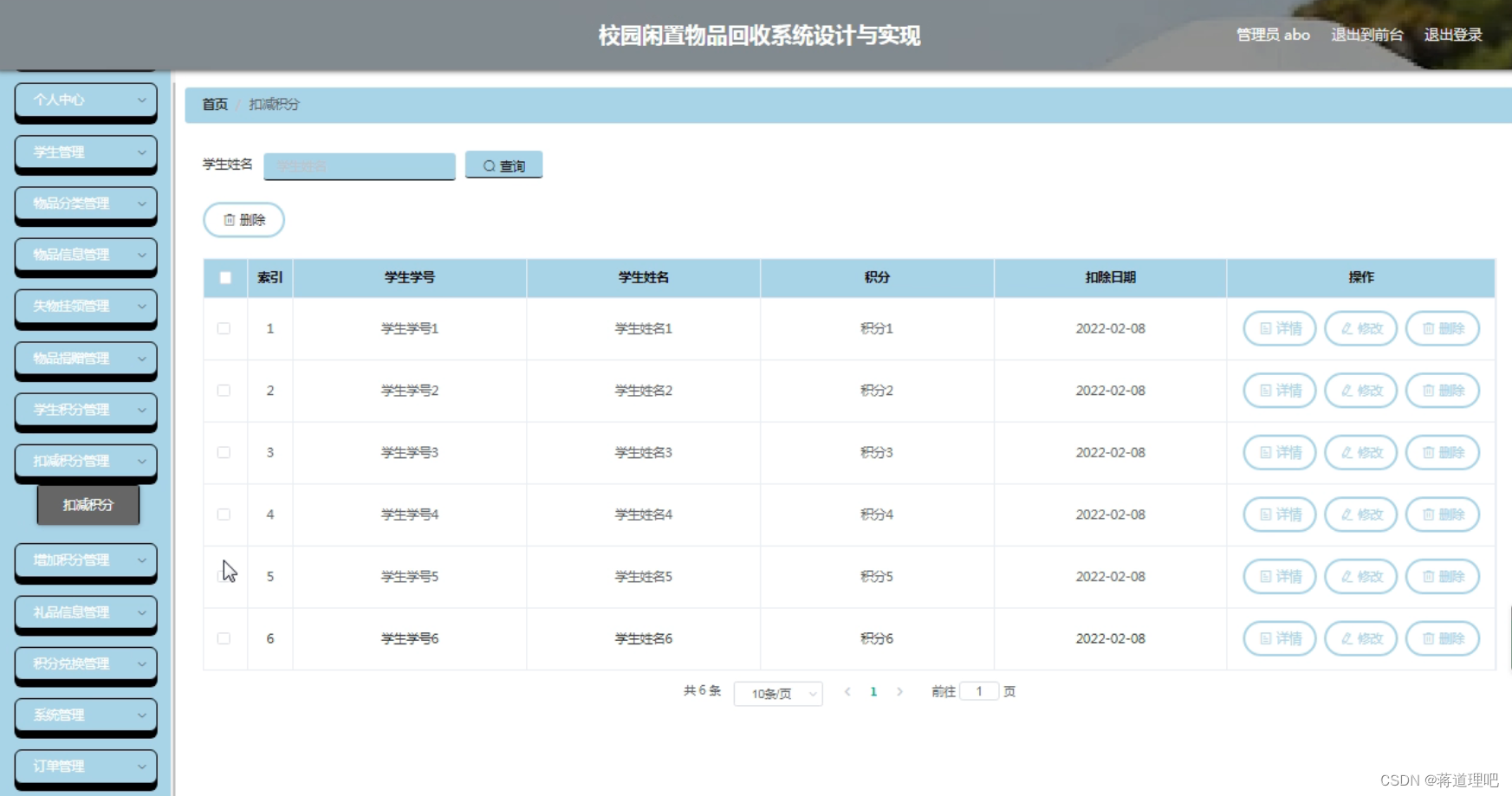The image size is (1512, 796).
Task: Select the 扣减积分 submenu item
Action: [87, 505]
